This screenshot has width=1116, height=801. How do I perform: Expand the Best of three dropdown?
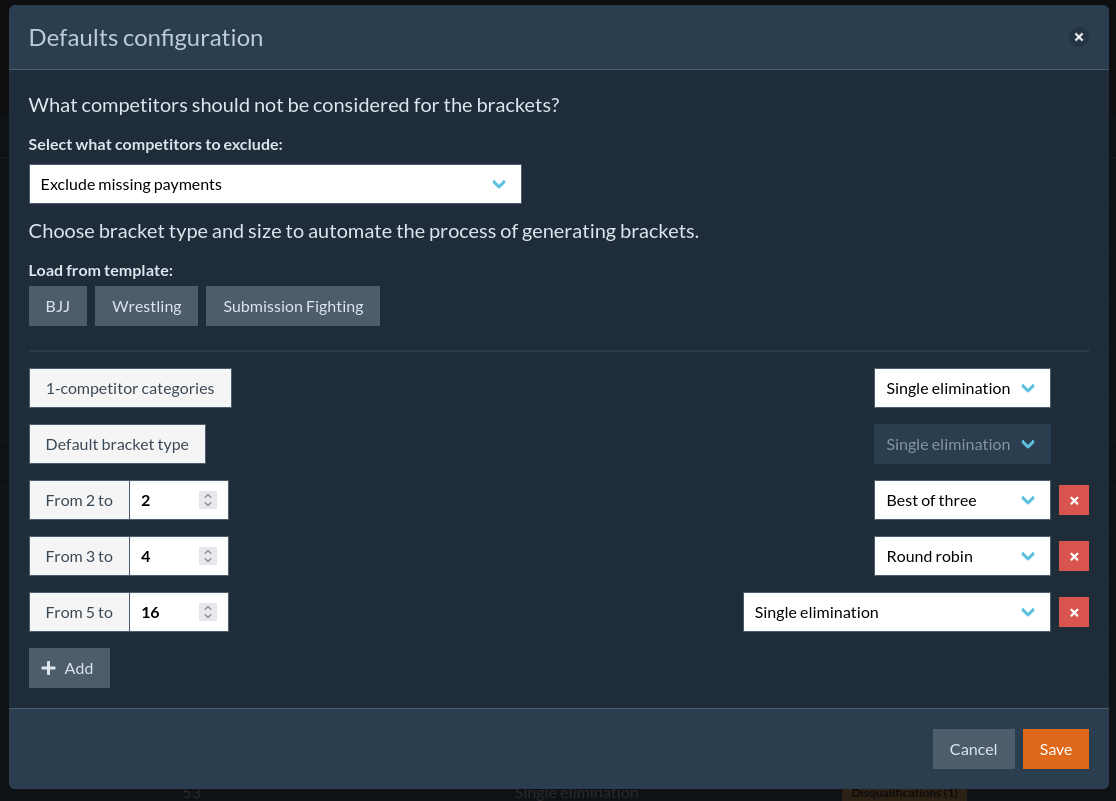click(961, 500)
